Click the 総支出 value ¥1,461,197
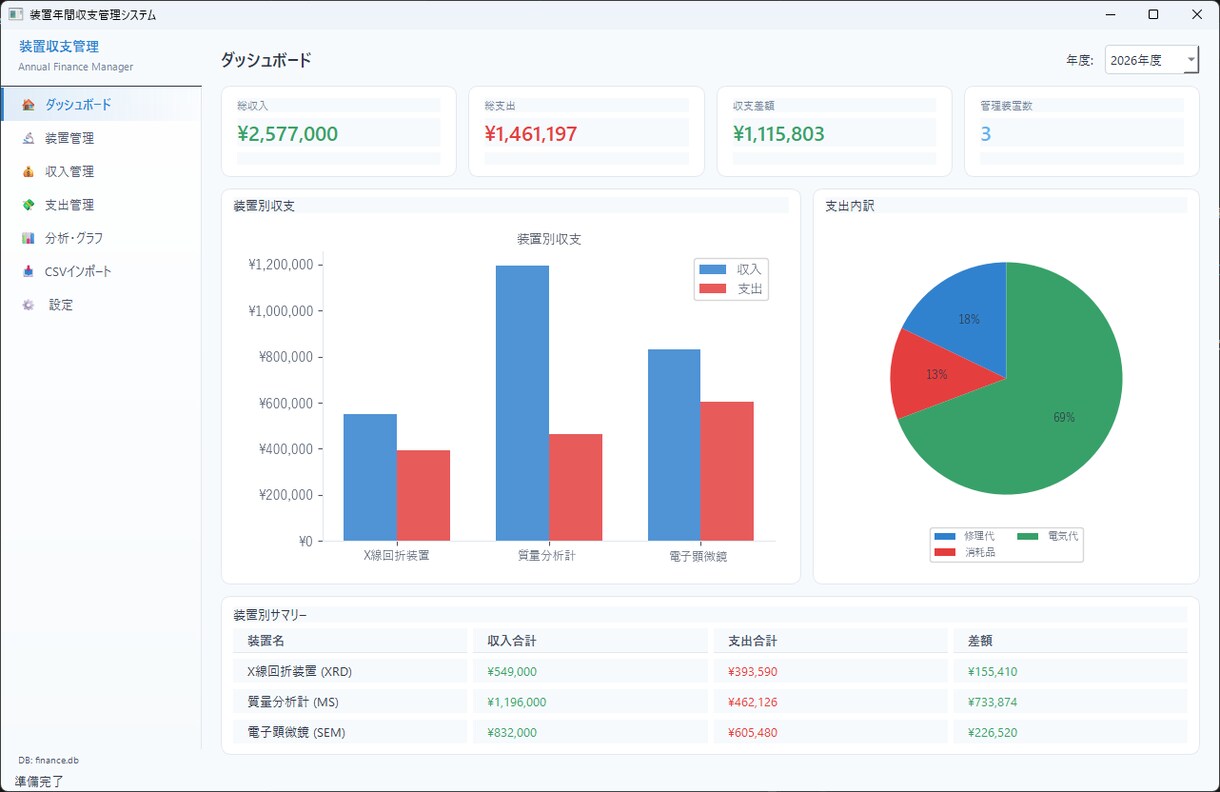 531,133
